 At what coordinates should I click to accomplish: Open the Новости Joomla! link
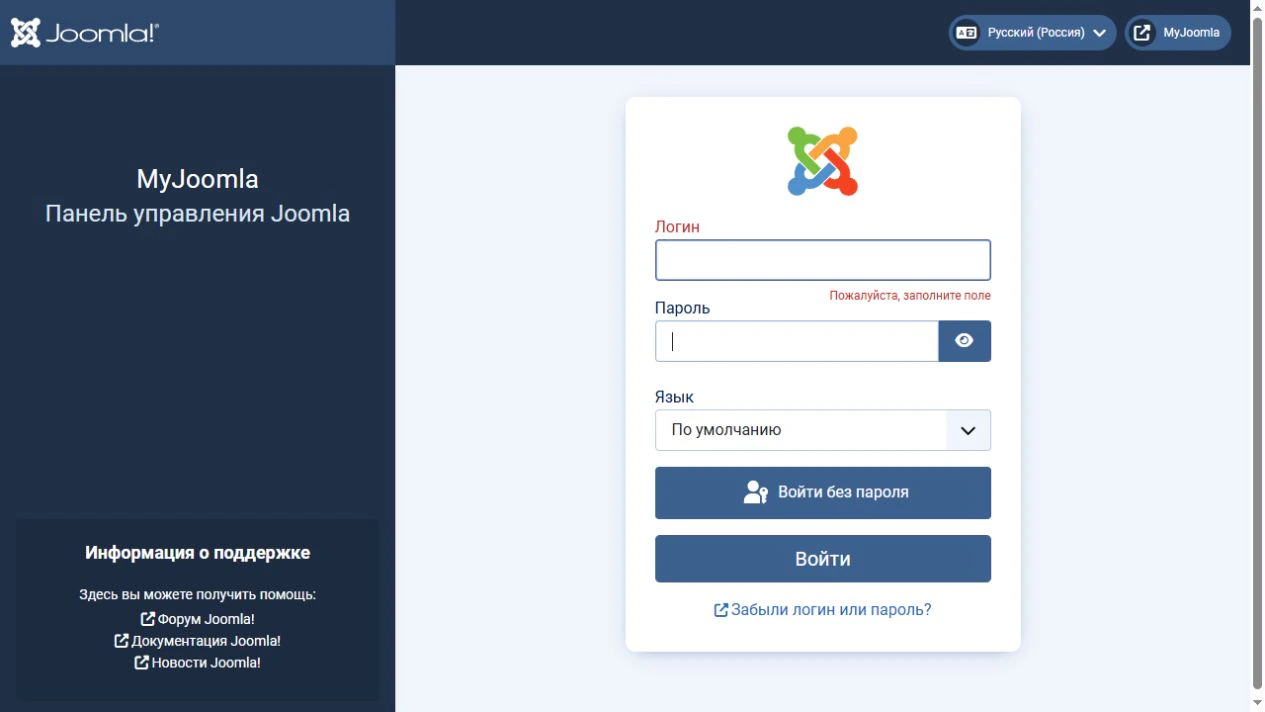[x=198, y=662]
